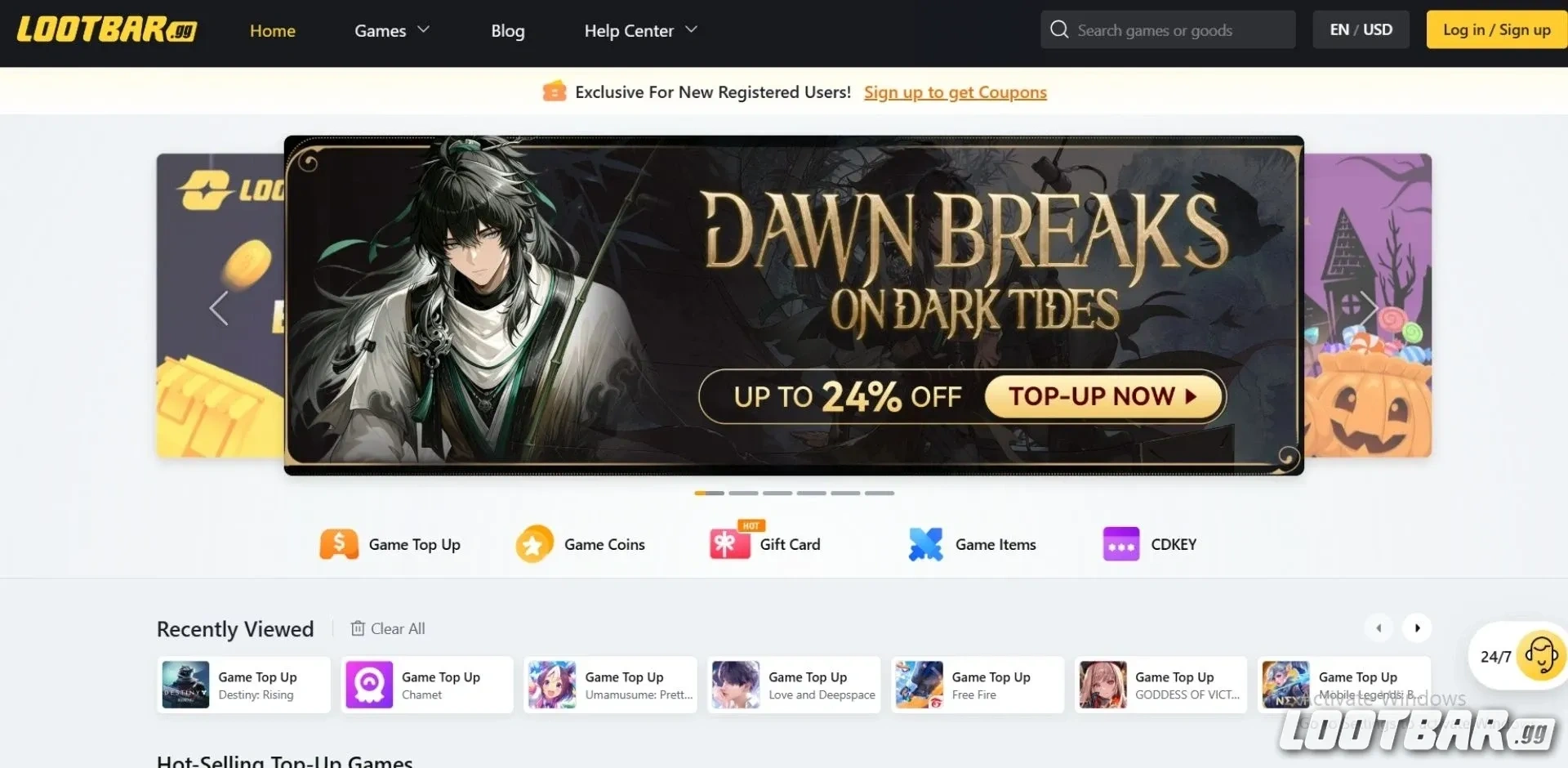Open the EN / USD language currency selector
Screen dimensions: 1568x768
pyautogui.click(x=1361, y=29)
